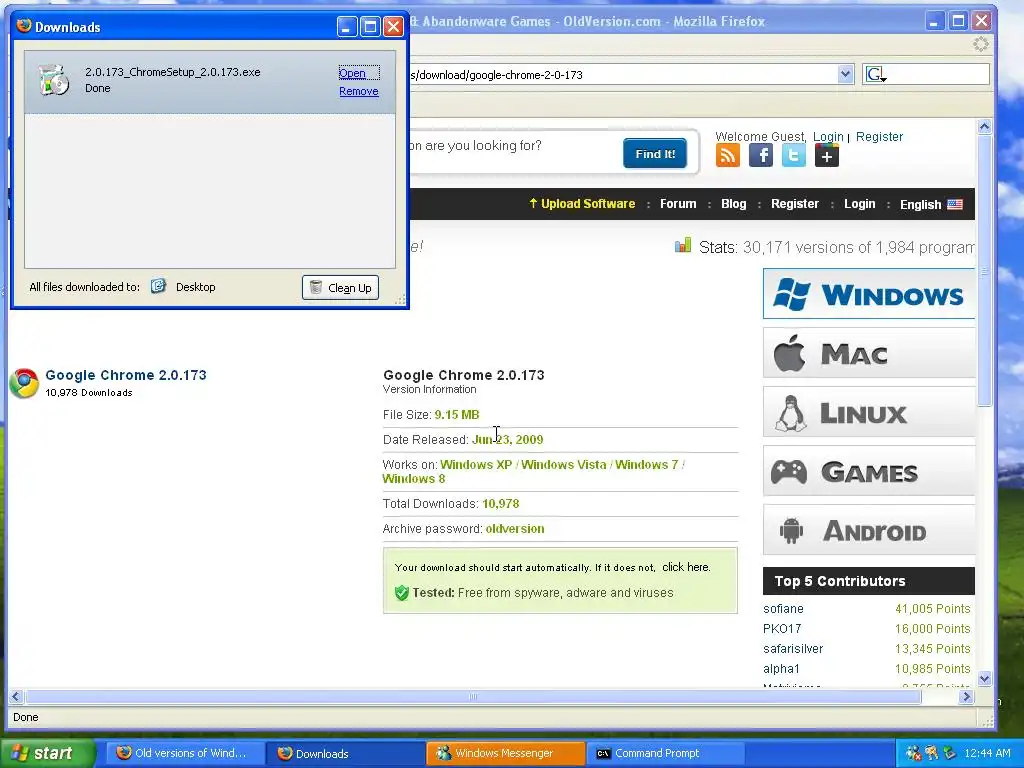
Task: Click the 'oldversion' archive password text
Action: 515,529
